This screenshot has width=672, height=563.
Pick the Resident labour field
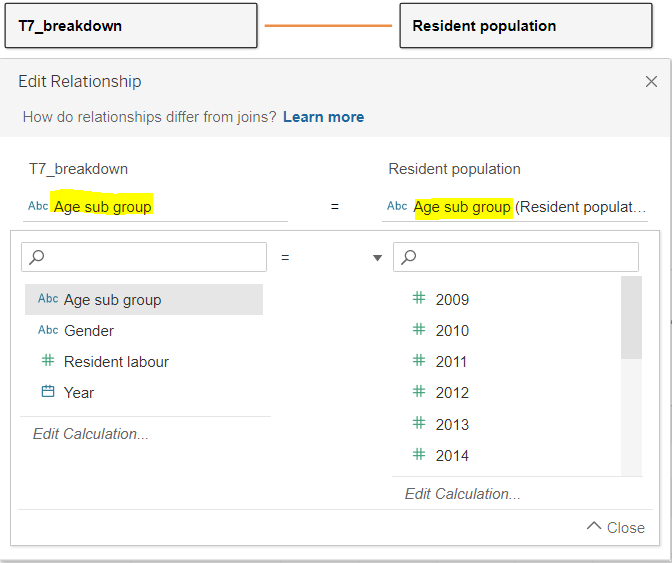coord(116,361)
